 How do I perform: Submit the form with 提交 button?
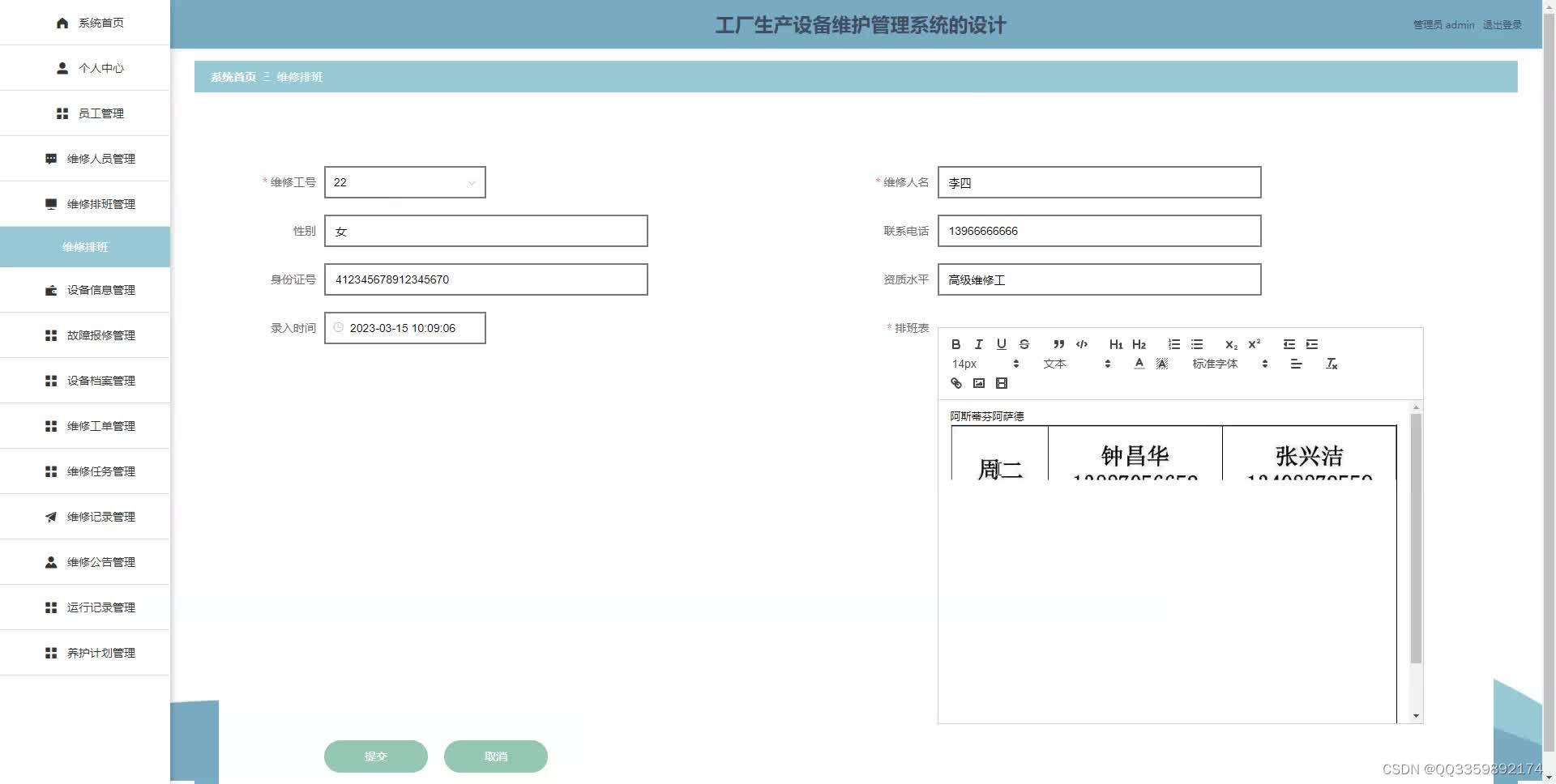[375, 756]
